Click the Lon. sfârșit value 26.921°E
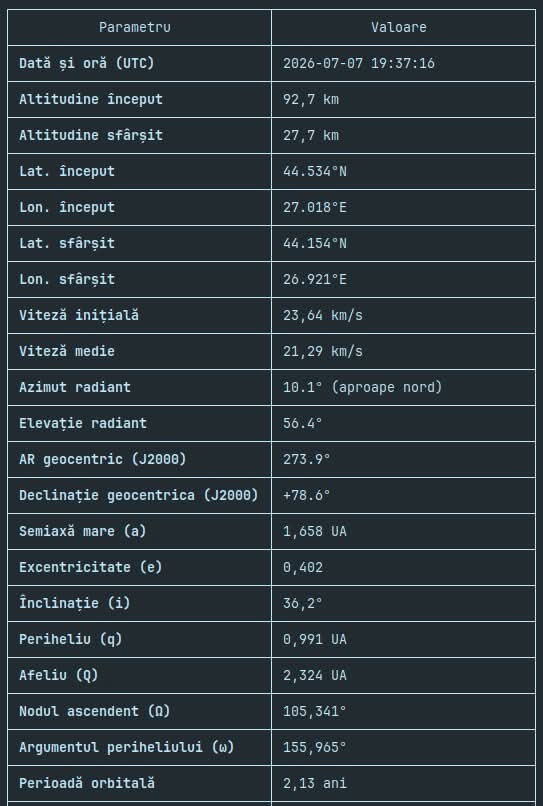 315,279
